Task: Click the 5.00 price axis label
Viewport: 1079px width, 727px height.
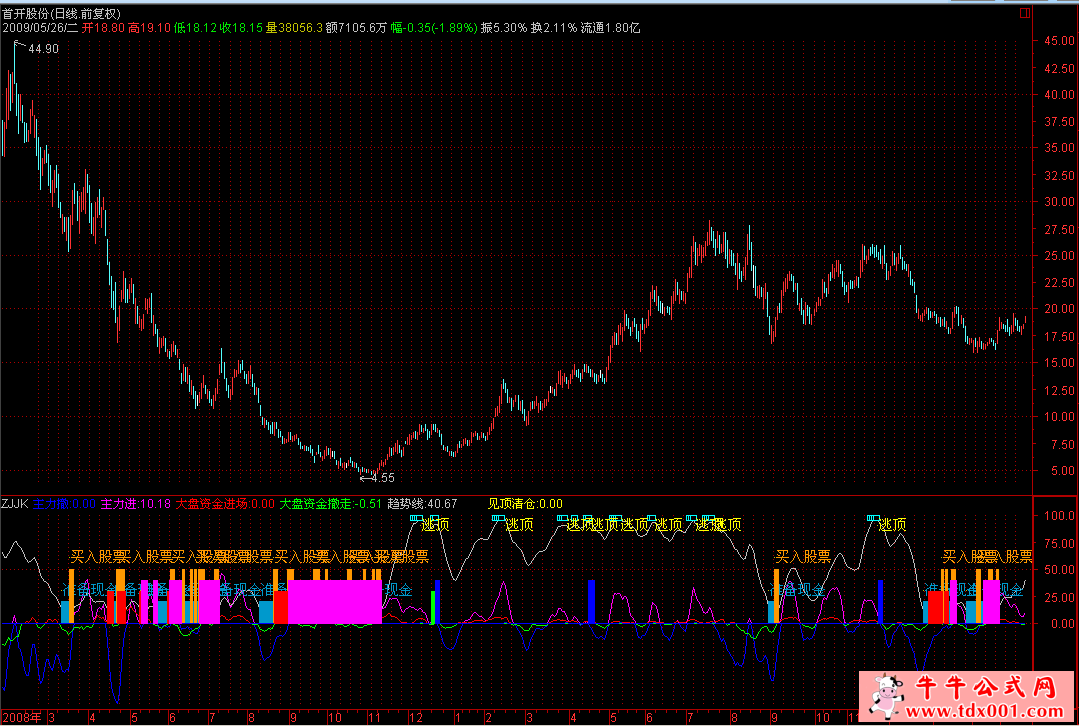Action: [x=1062, y=471]
